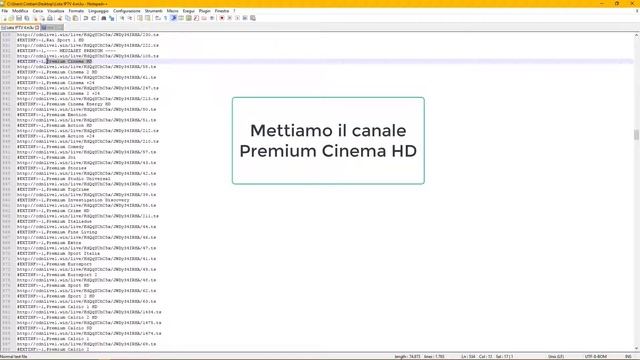Toggle the highlighted Indent Guide icon

173,18
